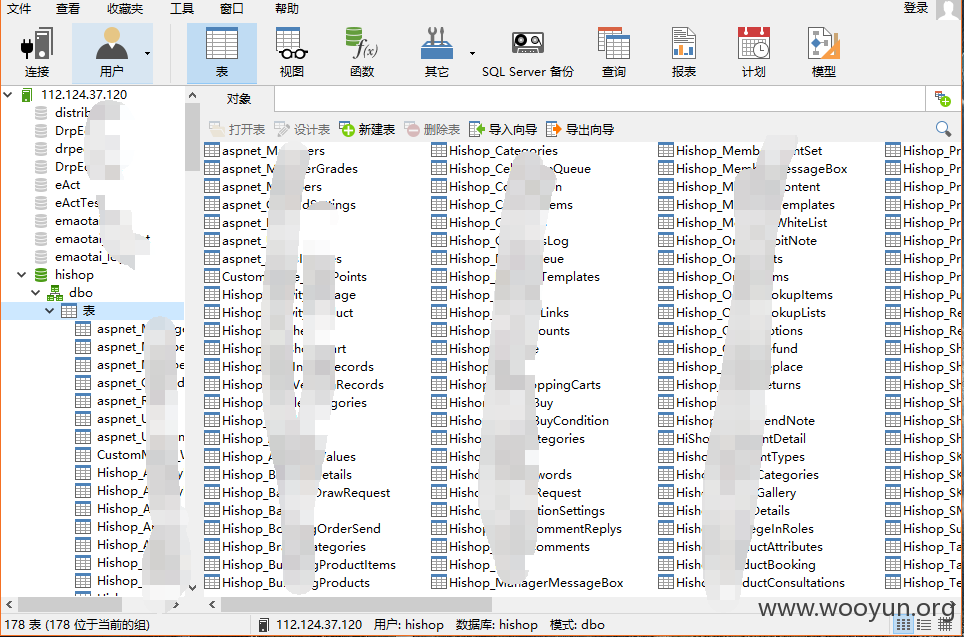Viewport: 964px width, 637px height.
Task: Switch to detail grid view in status bar
Action: pyautogui.click(x=947, y=625)
